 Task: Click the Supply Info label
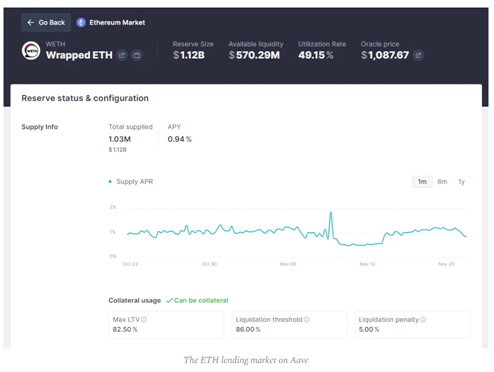pyautogui.click(x=40, y=127)
